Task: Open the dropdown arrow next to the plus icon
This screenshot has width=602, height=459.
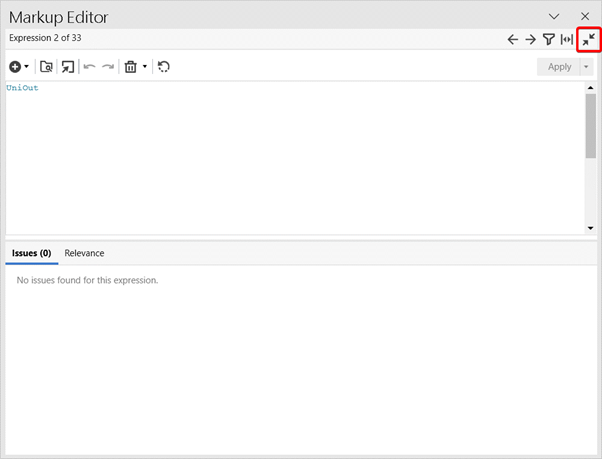Action: 26,66
